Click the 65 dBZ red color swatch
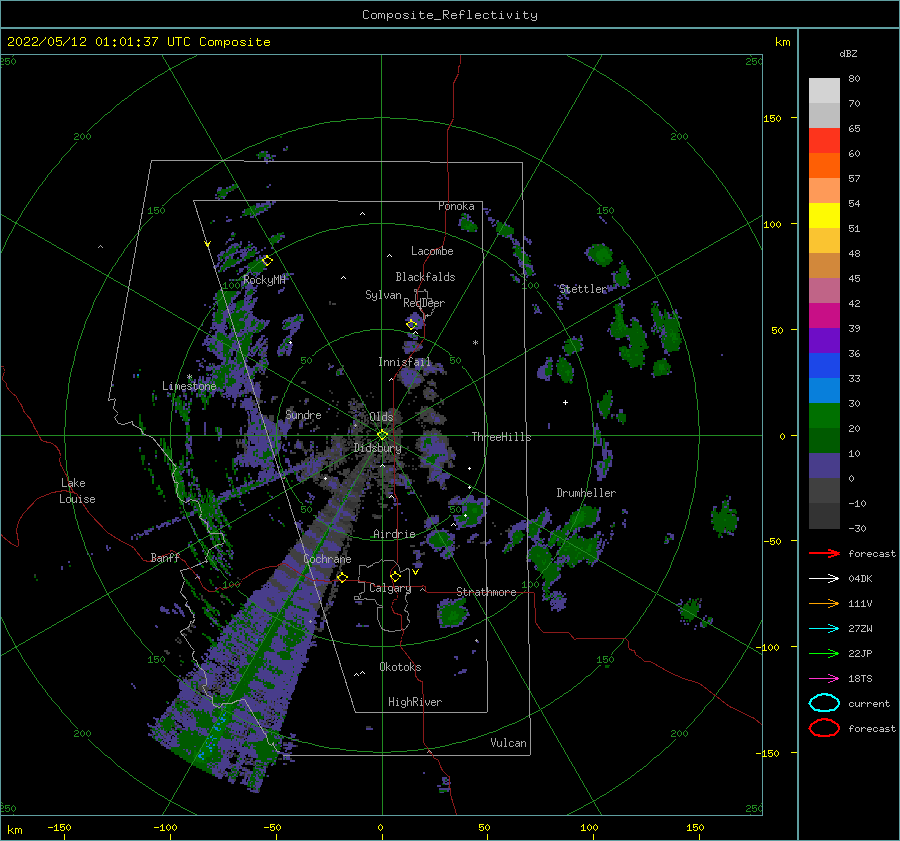The width and height of the screenshot is (900, 841). pos(824,141)
